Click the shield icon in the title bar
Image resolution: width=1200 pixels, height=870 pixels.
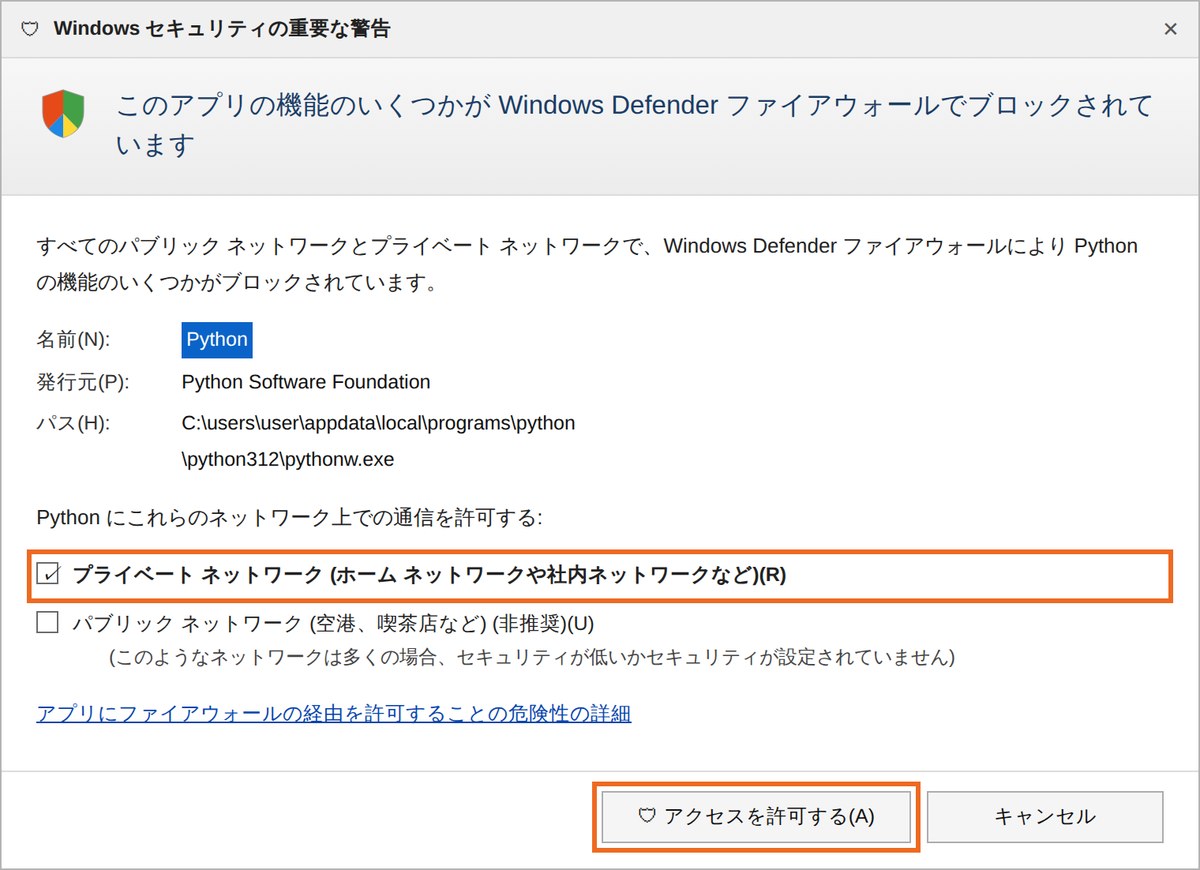point(30,29)
